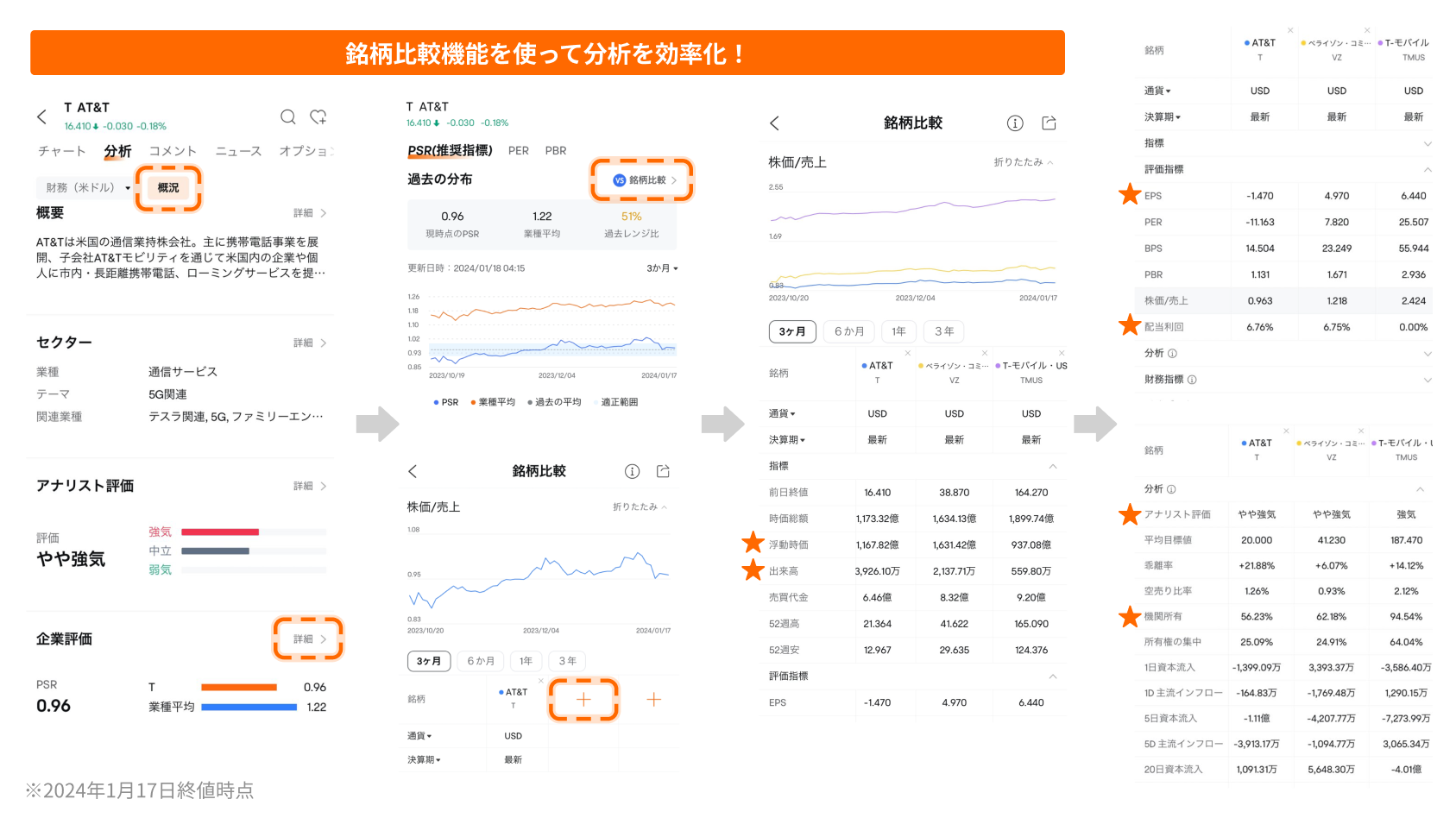1456x818 pixels.
Task: Switch to the チャート tab
Action: tap(62, 152)
